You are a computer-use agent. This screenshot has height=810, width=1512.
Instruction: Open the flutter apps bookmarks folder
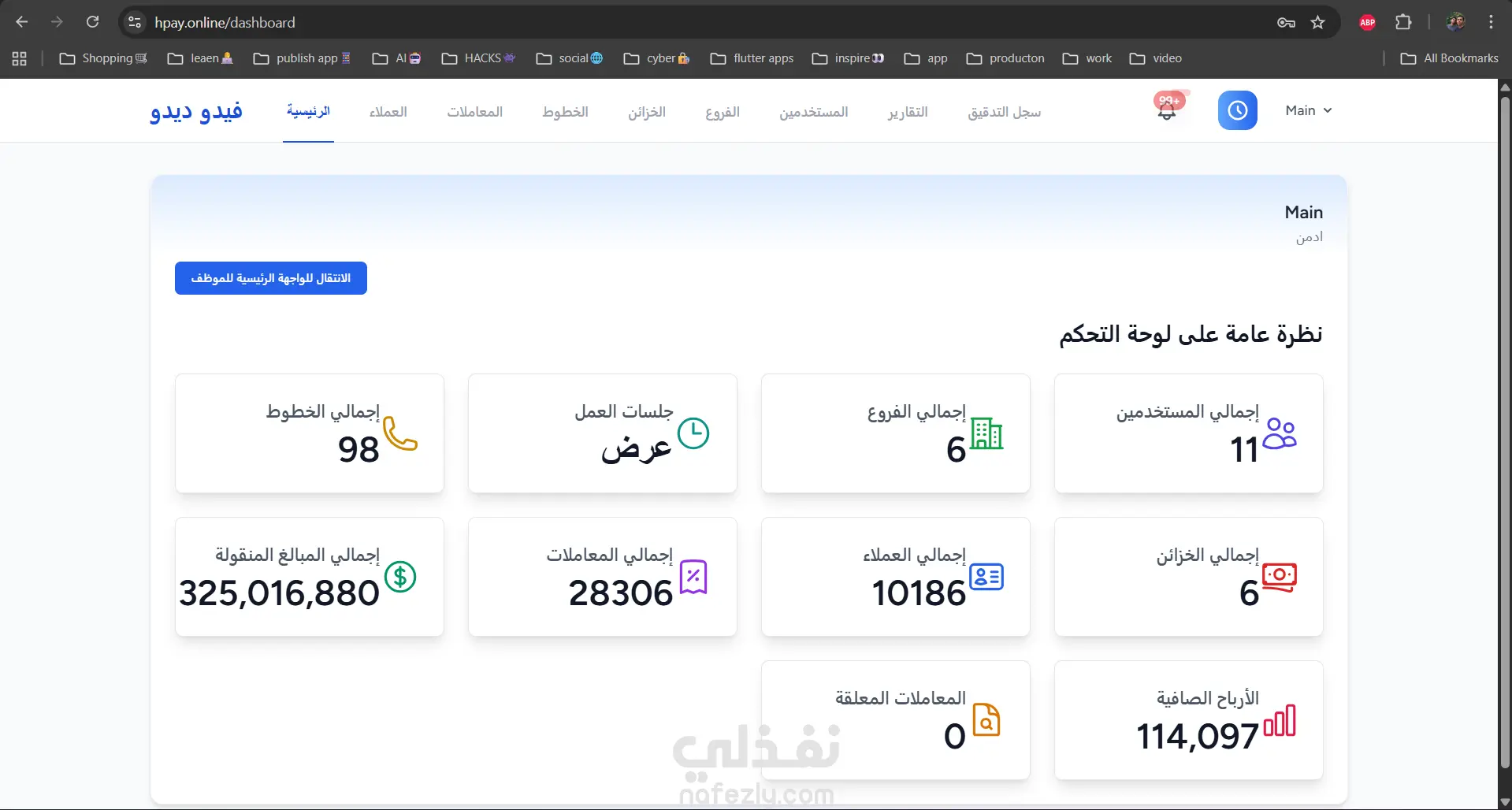(752, 58)
